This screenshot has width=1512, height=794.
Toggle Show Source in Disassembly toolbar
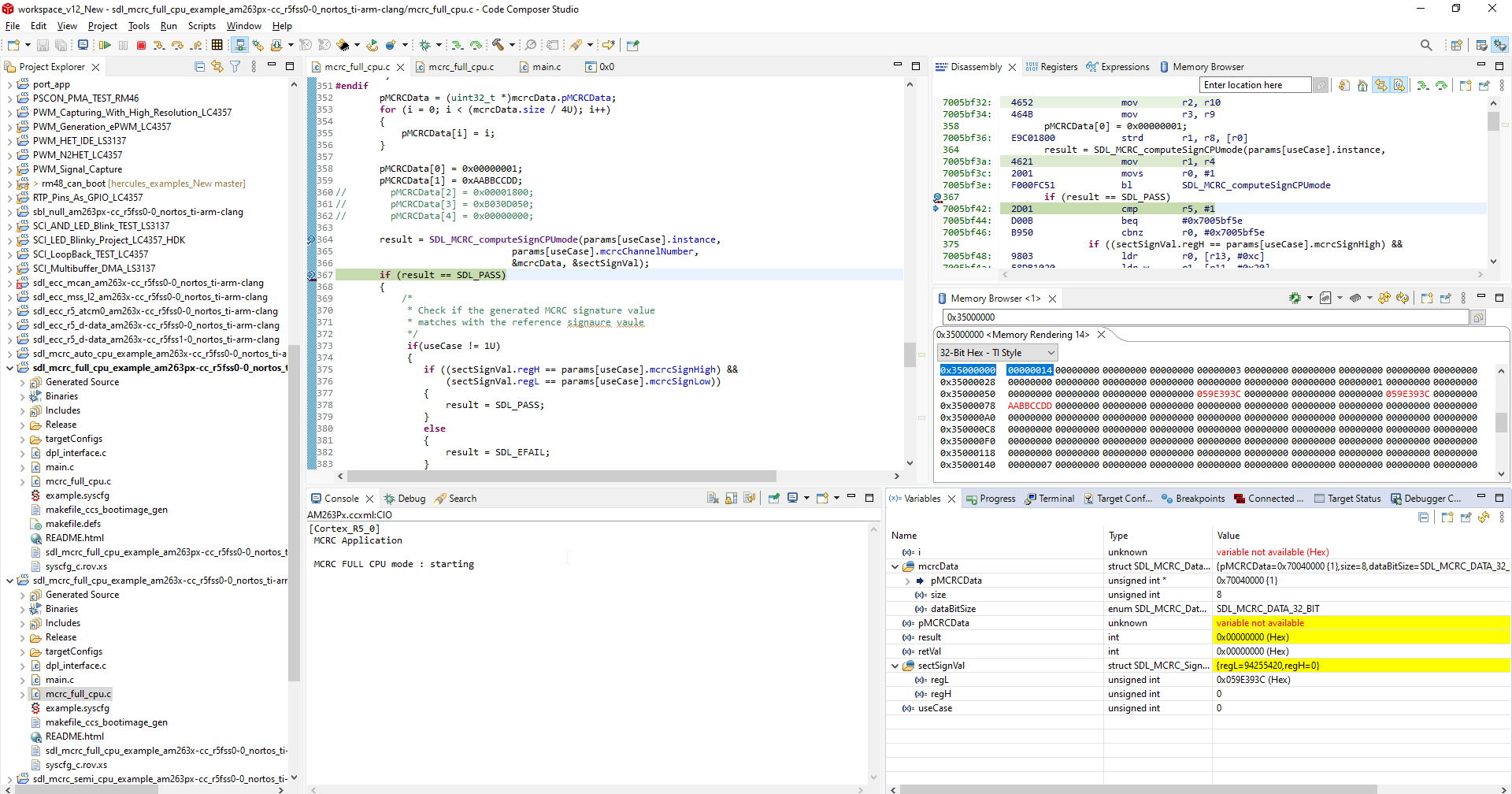pos(1399,86)
